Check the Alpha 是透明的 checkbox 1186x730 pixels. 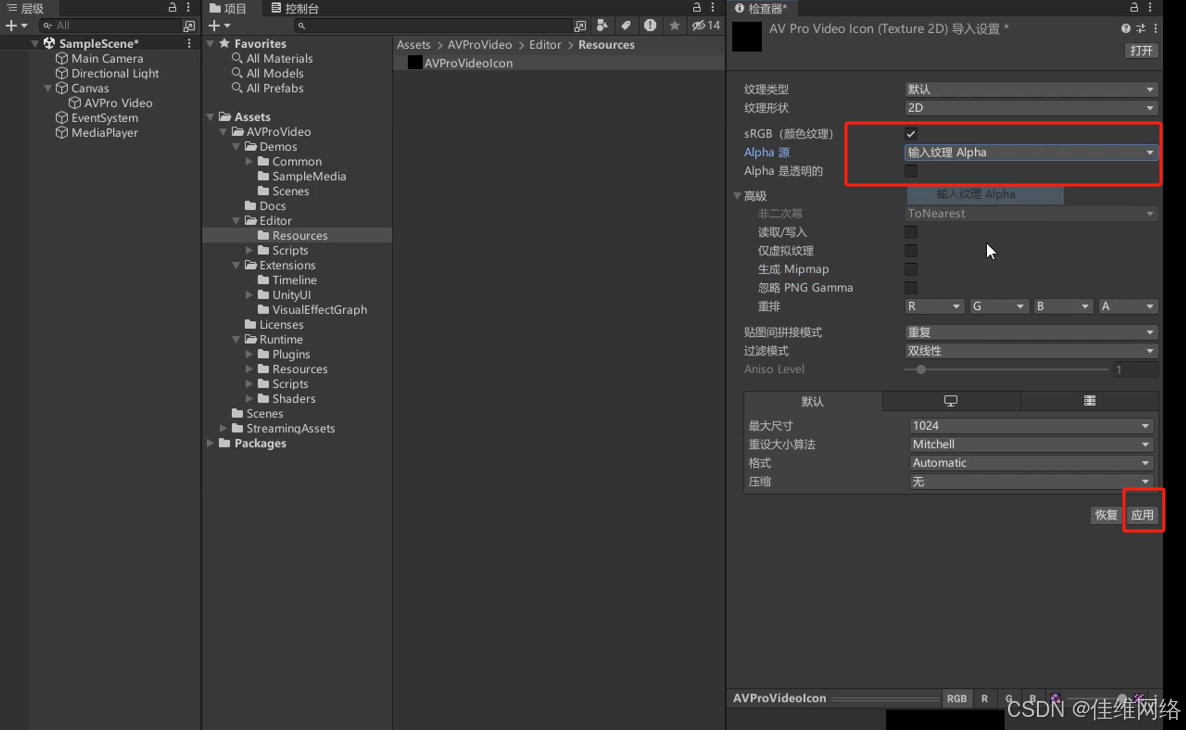pos(911,171)
